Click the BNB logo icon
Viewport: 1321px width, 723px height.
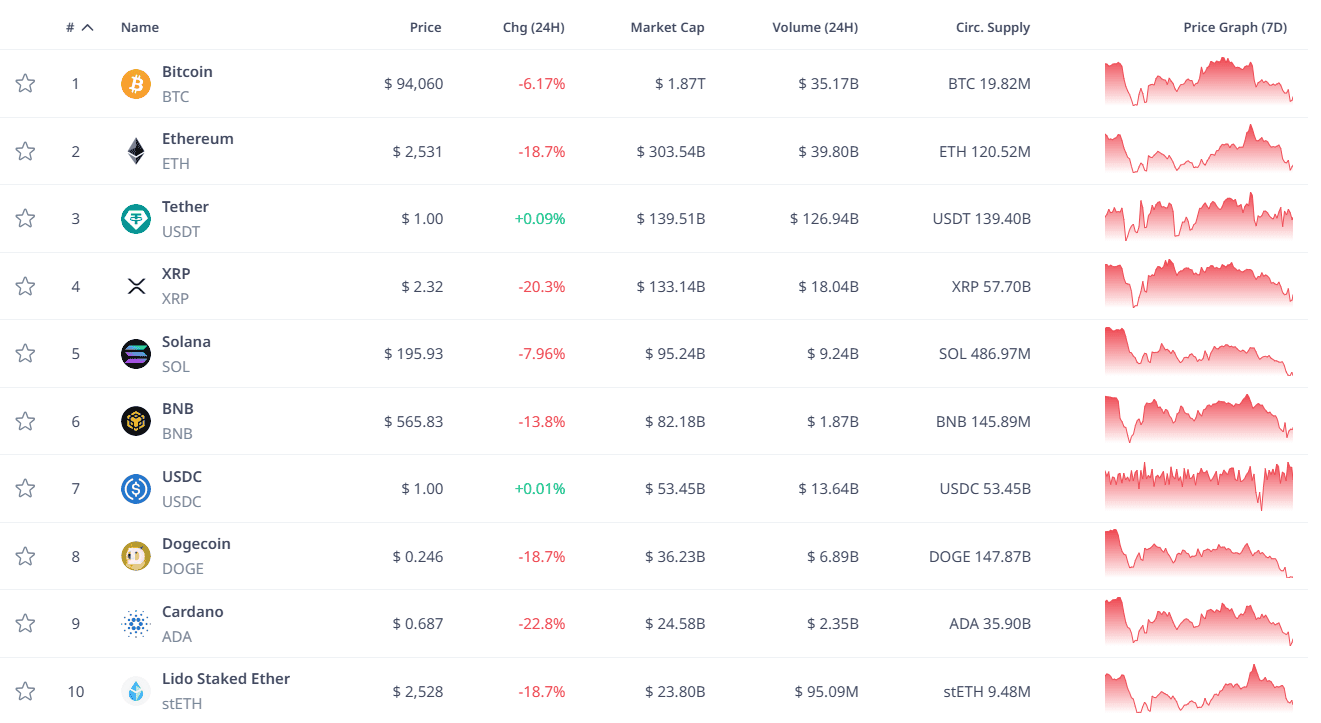click(135, 421)
